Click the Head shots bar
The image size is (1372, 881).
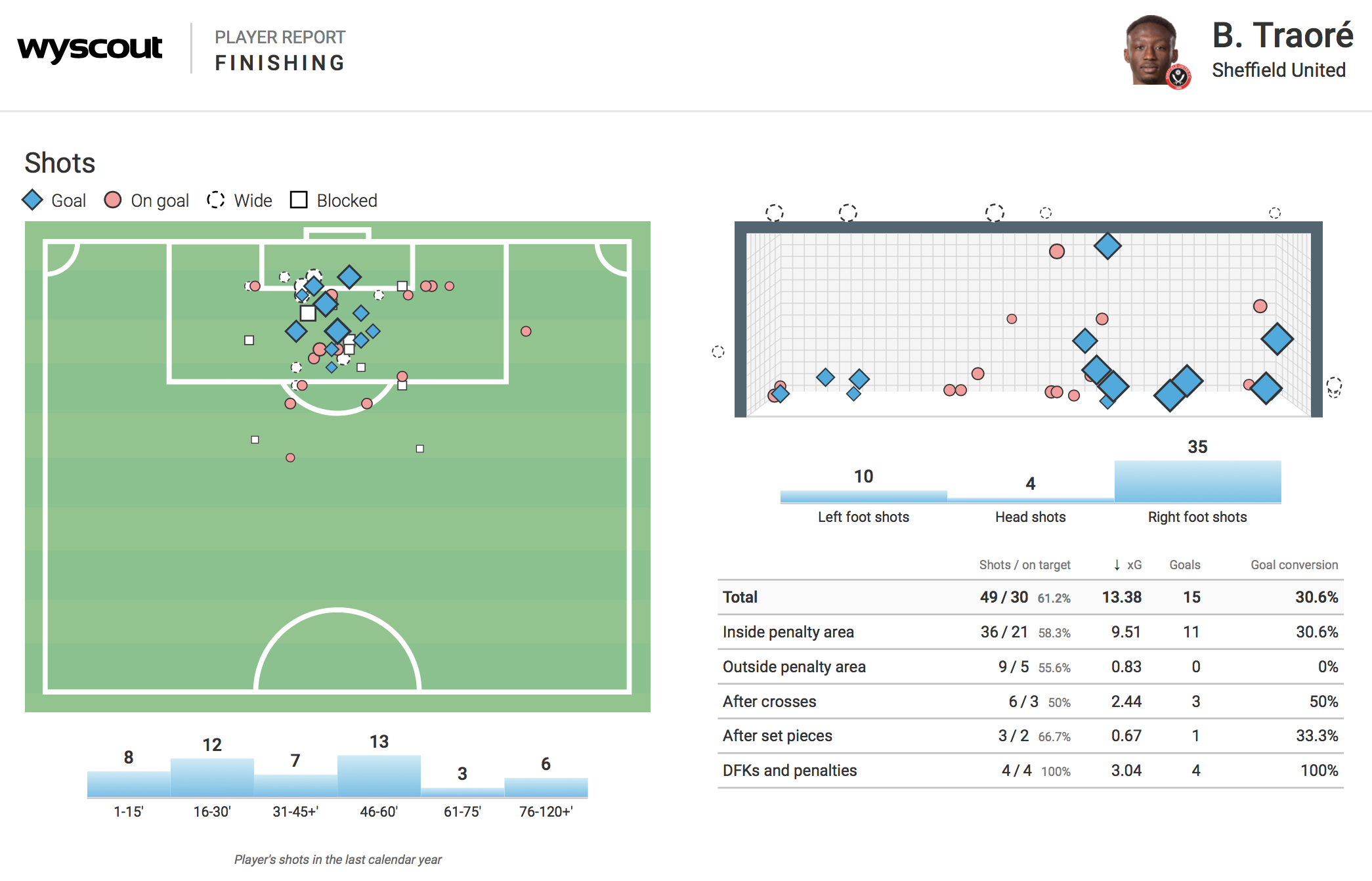point(1030,500)
